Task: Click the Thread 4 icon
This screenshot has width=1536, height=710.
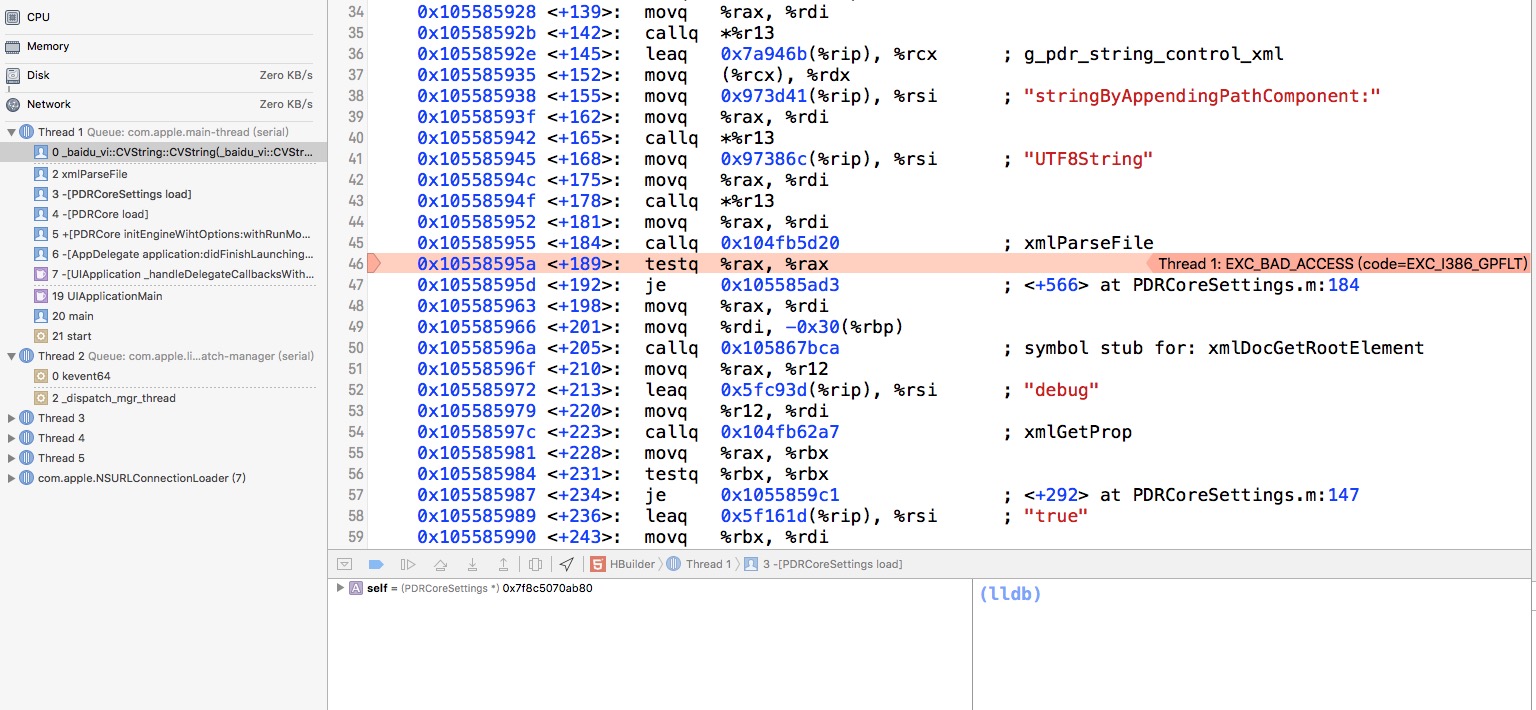Action: click(27, 438)
